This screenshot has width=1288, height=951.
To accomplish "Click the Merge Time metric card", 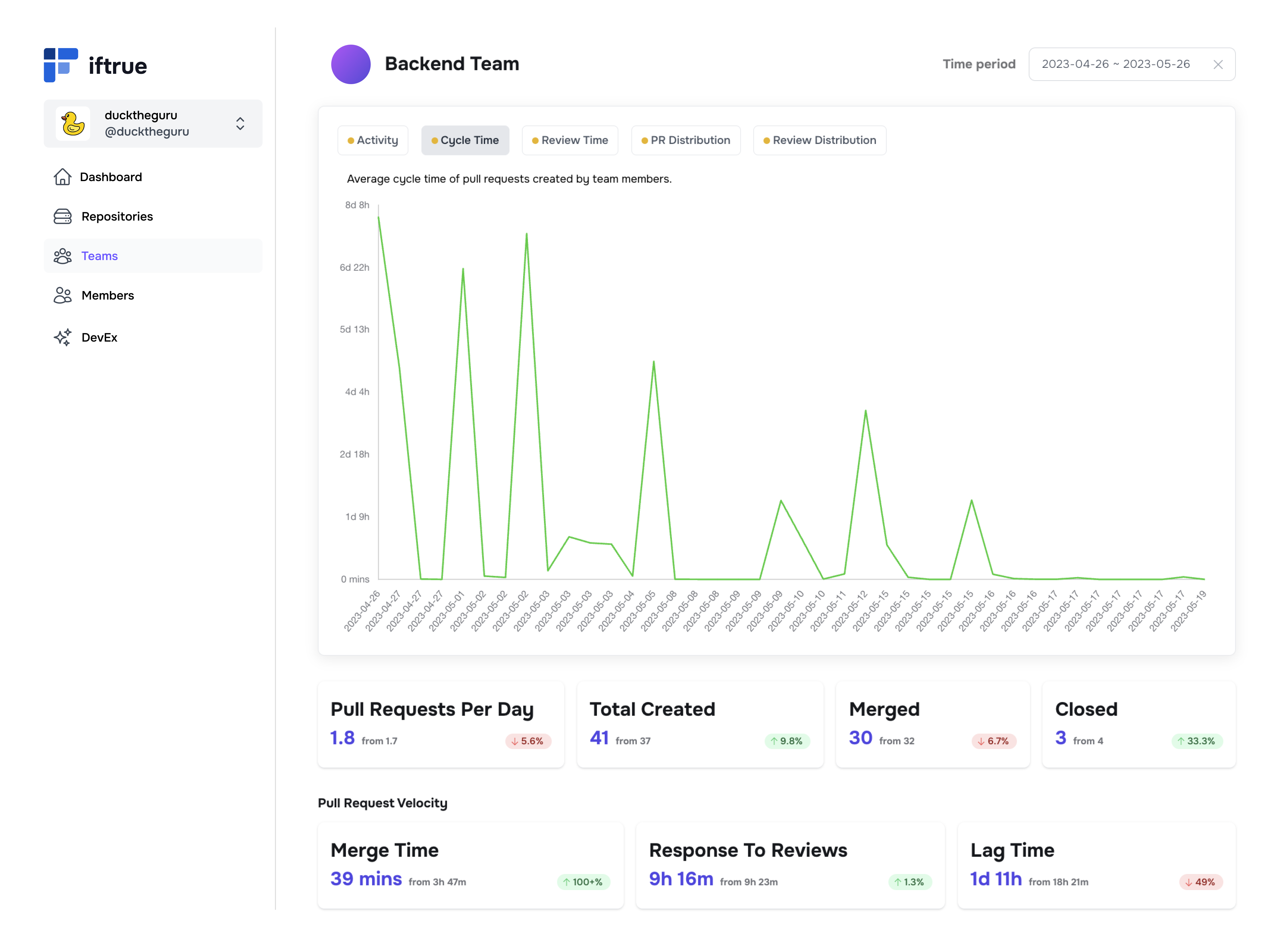I will pyautogui.click(x=470, y=865).
